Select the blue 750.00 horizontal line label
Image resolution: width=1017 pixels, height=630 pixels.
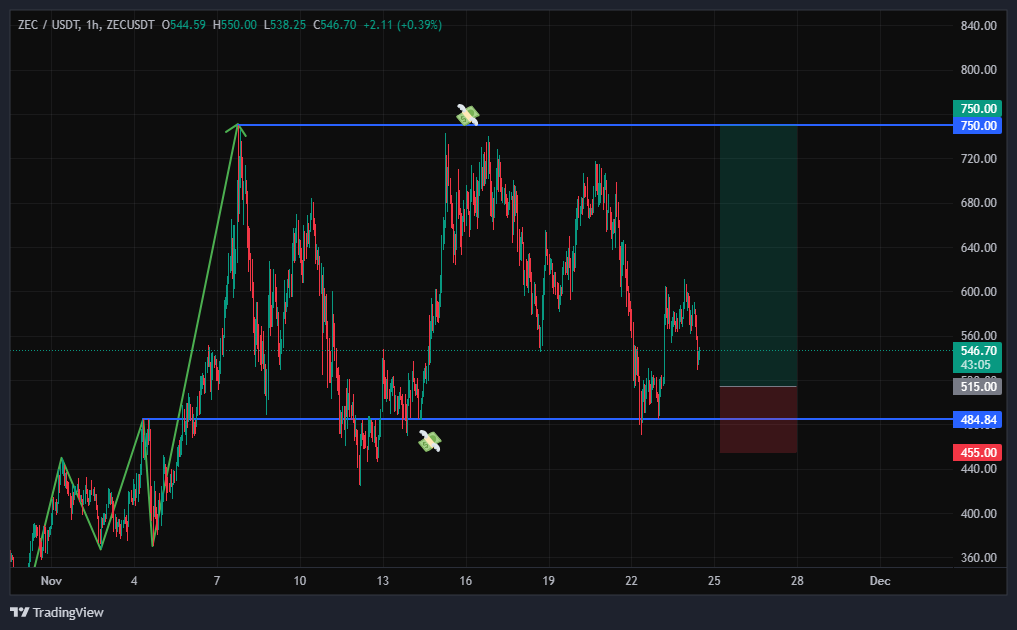978,125
